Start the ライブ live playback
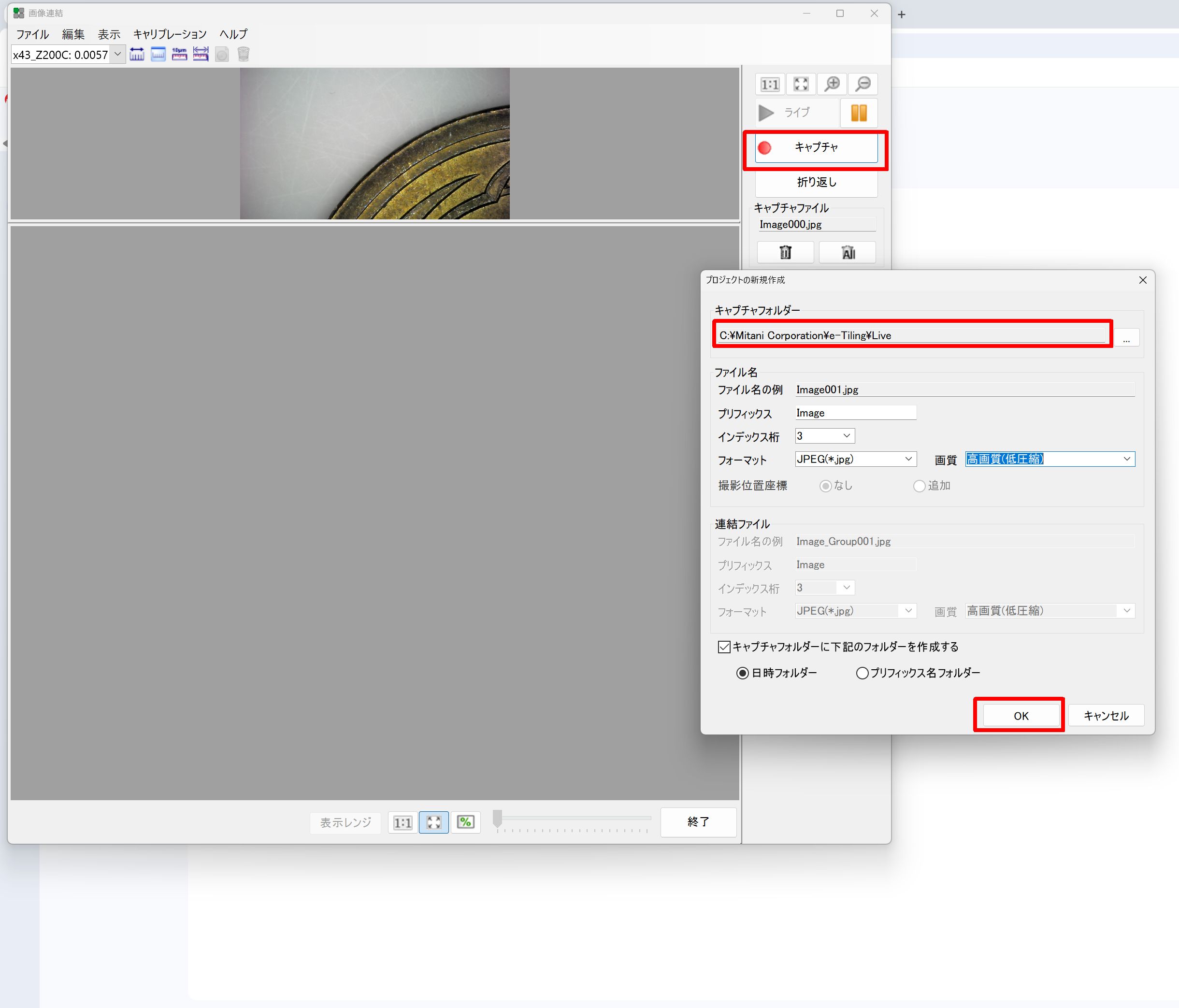Image resolution: width=1179 pixels, height=1008 pixels. click(x=796, y=113)
